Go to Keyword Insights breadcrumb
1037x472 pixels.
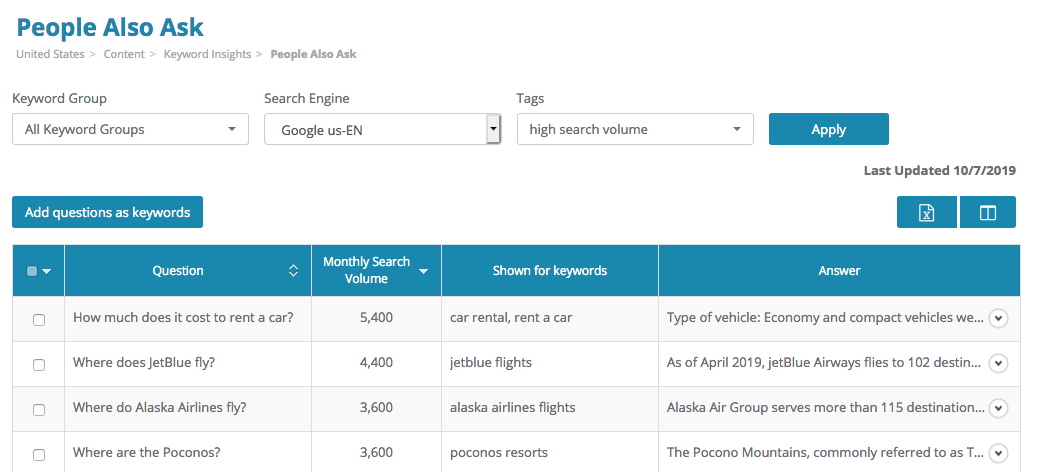[x=207, y=54]
